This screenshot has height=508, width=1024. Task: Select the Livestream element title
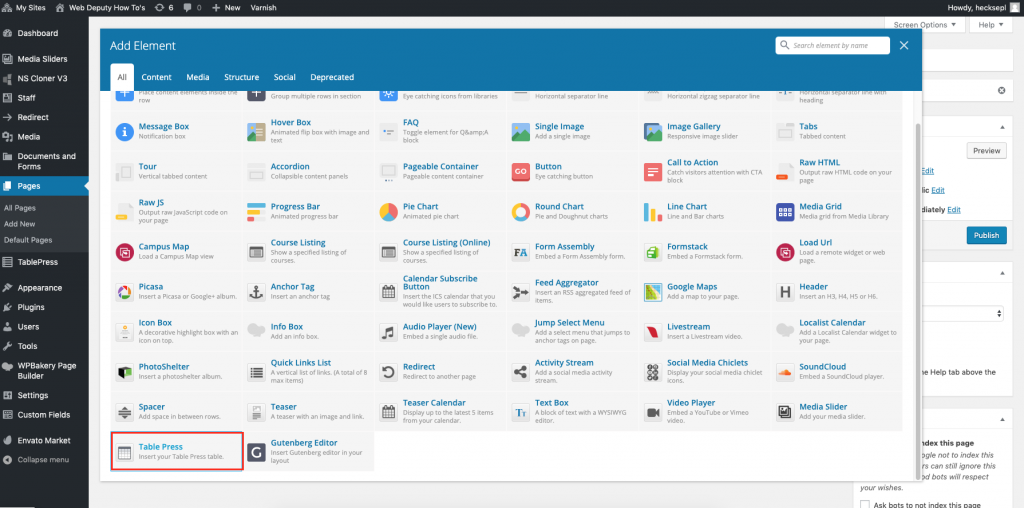[688, 326]
